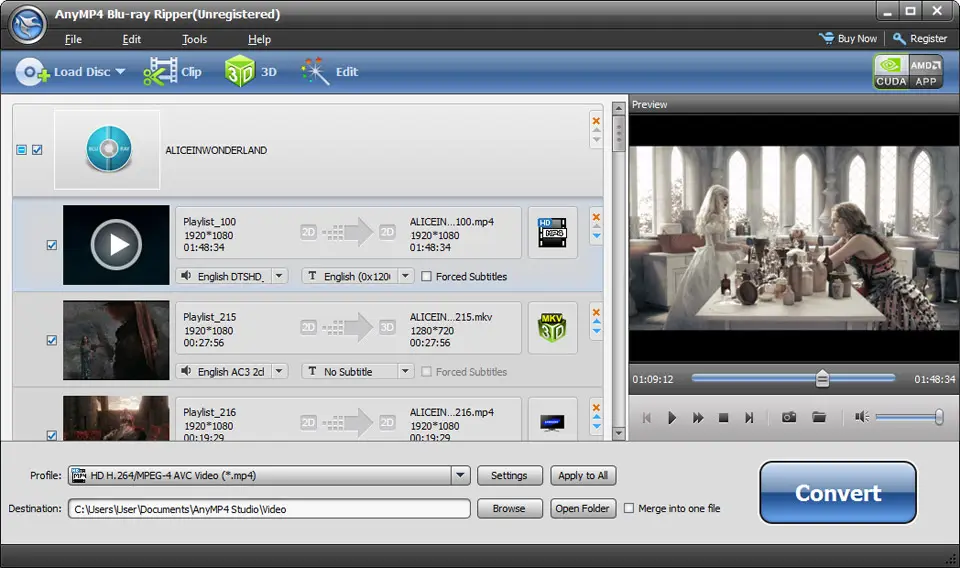Click the ALICEINWONDERLAND disc title
The width and height of the screenshot is (960, 568).
[216, 150]
